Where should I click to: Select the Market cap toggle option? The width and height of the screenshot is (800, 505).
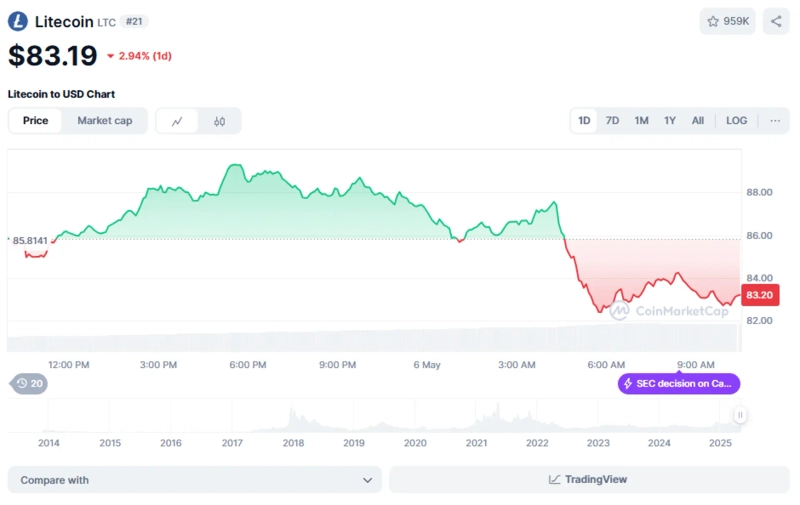[105, 121]
